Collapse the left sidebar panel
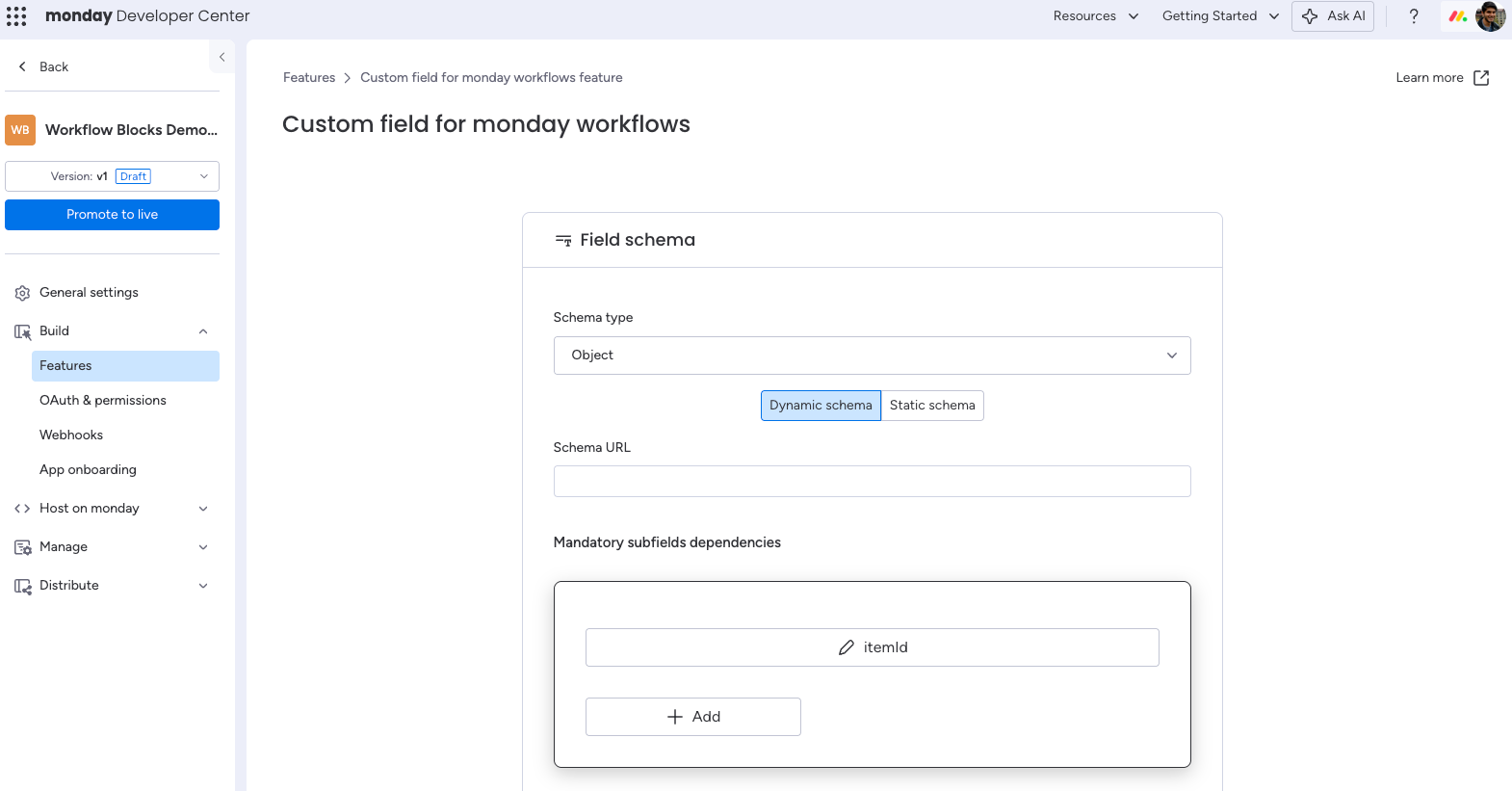 pos(222,57)
